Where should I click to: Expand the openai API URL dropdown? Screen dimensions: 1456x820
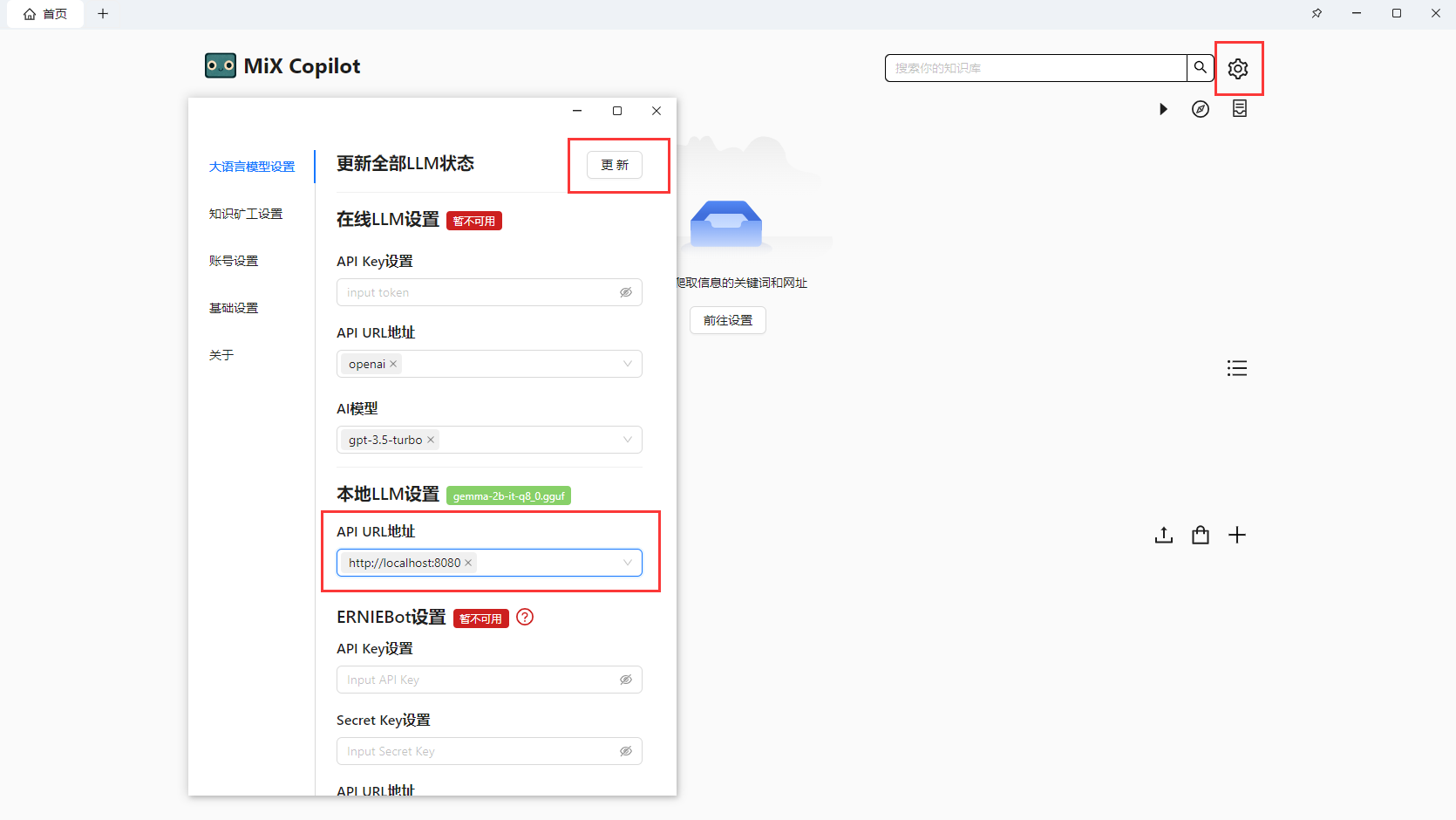[627, 364]
